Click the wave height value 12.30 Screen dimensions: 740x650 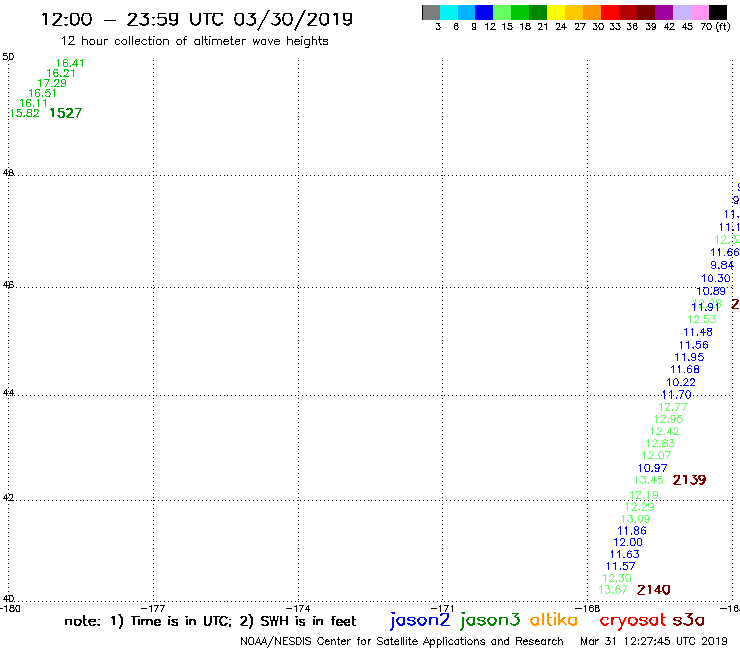pyautogui.click(x=617, y=578)
